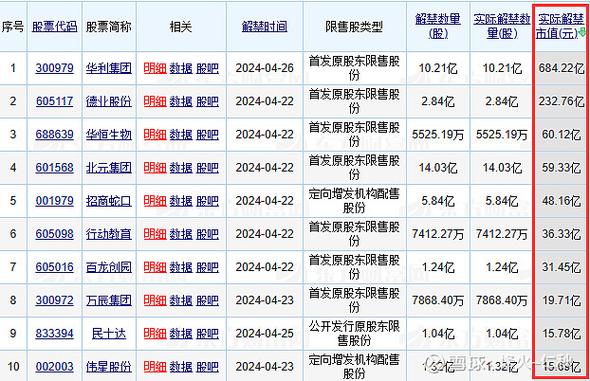Open stock code 833394 link
Screen dimensions: 590x381
pyautogui.click(x=55, y=333)
